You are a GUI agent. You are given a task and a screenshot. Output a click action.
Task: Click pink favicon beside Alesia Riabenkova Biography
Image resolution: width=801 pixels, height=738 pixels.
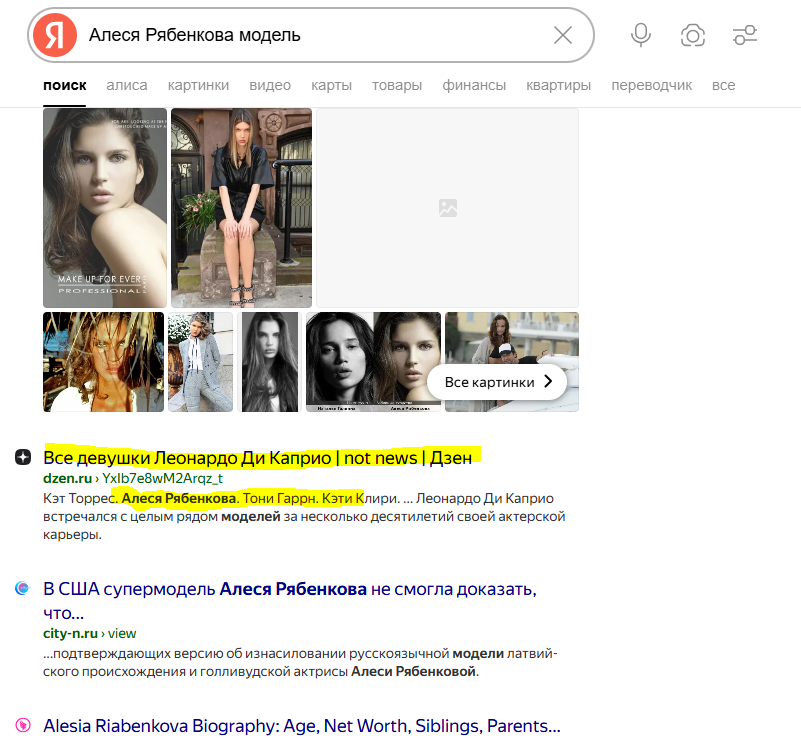[23, 725]
